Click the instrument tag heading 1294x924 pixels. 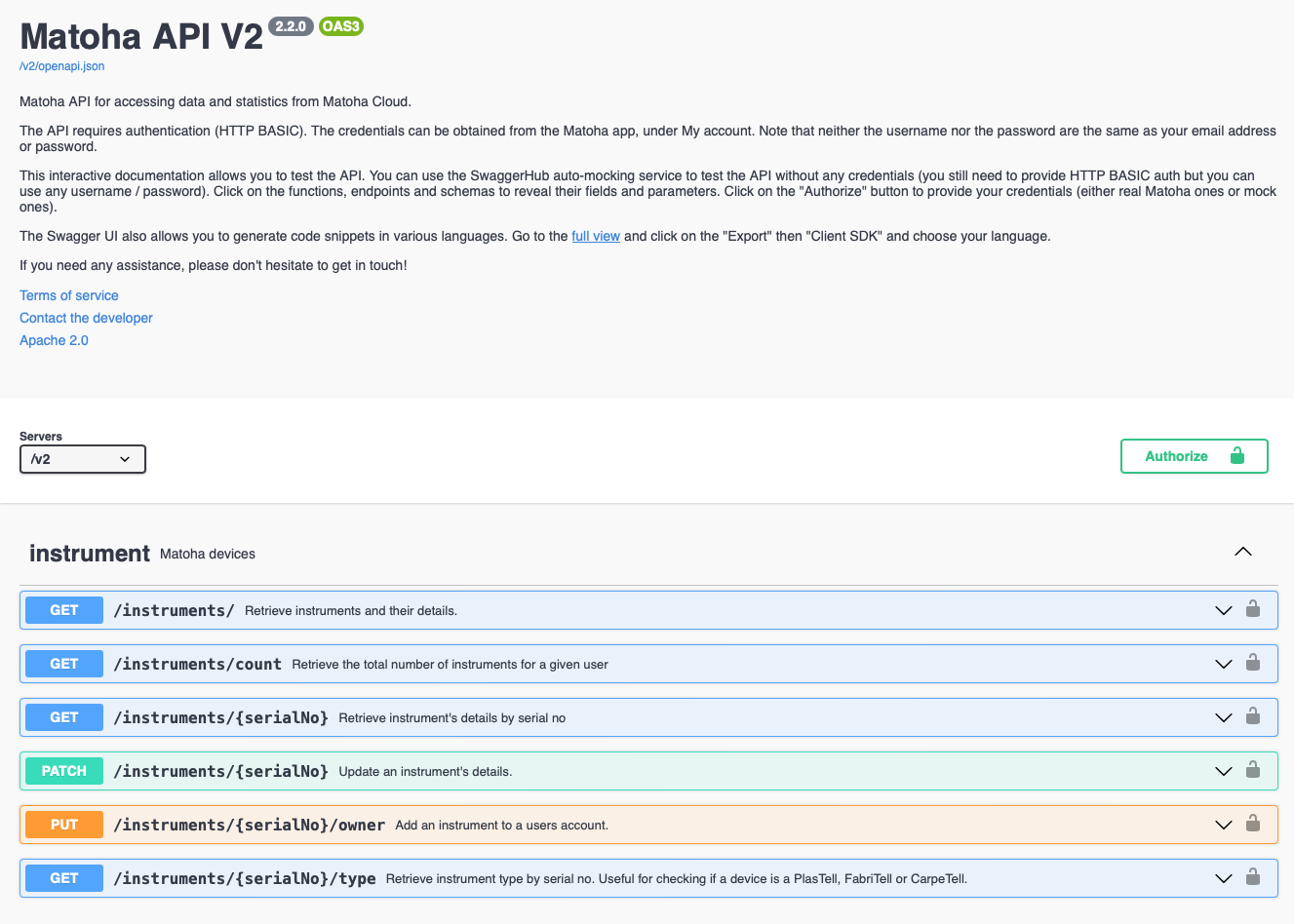90,554
